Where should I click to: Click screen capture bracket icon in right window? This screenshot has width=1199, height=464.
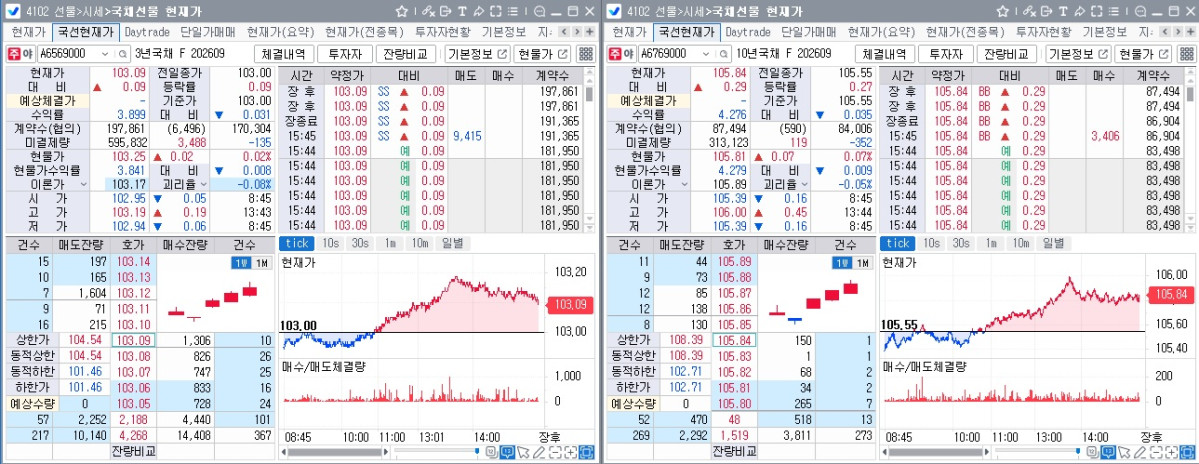click(x=1097, y=11)
